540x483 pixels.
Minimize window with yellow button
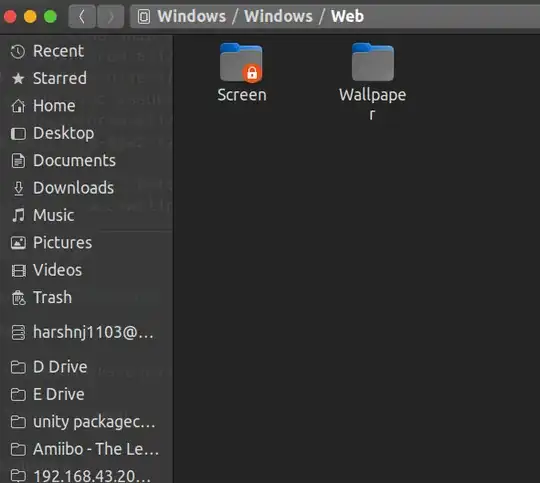tap(30, 17)
